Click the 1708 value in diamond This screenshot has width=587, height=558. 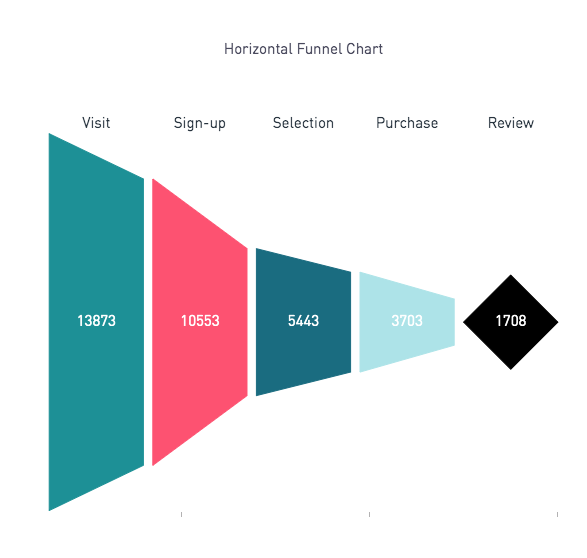coord(511,321)
